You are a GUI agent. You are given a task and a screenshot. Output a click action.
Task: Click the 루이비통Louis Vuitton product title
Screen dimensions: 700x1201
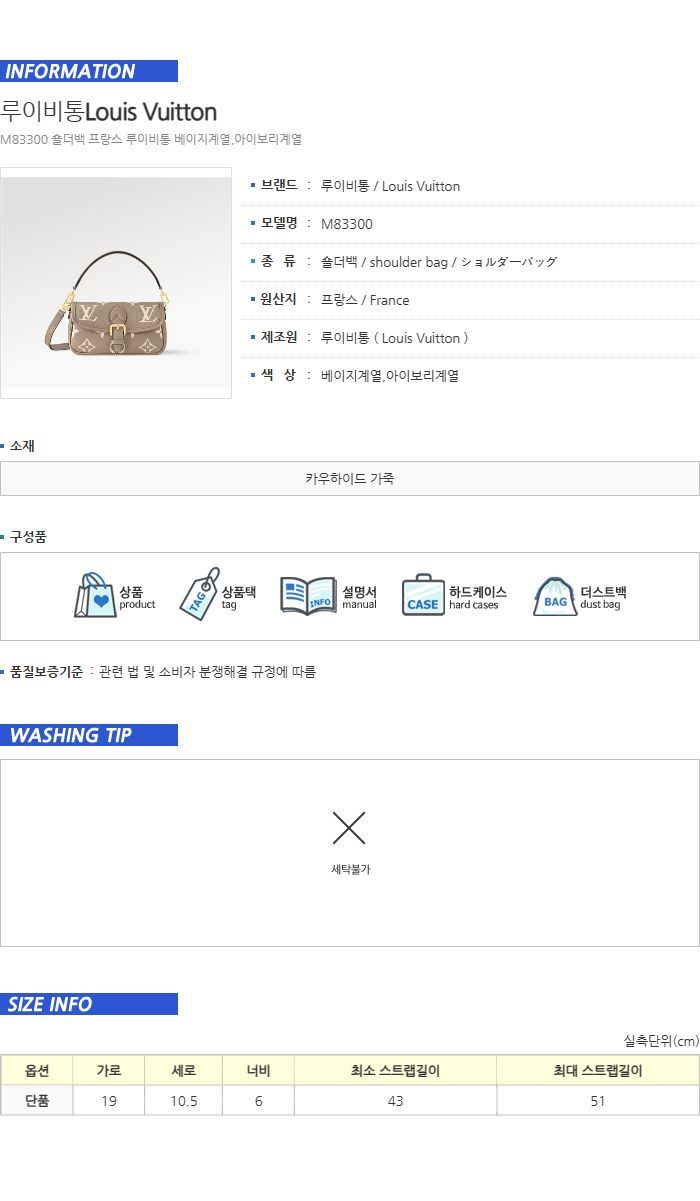(x=109, y=111)
